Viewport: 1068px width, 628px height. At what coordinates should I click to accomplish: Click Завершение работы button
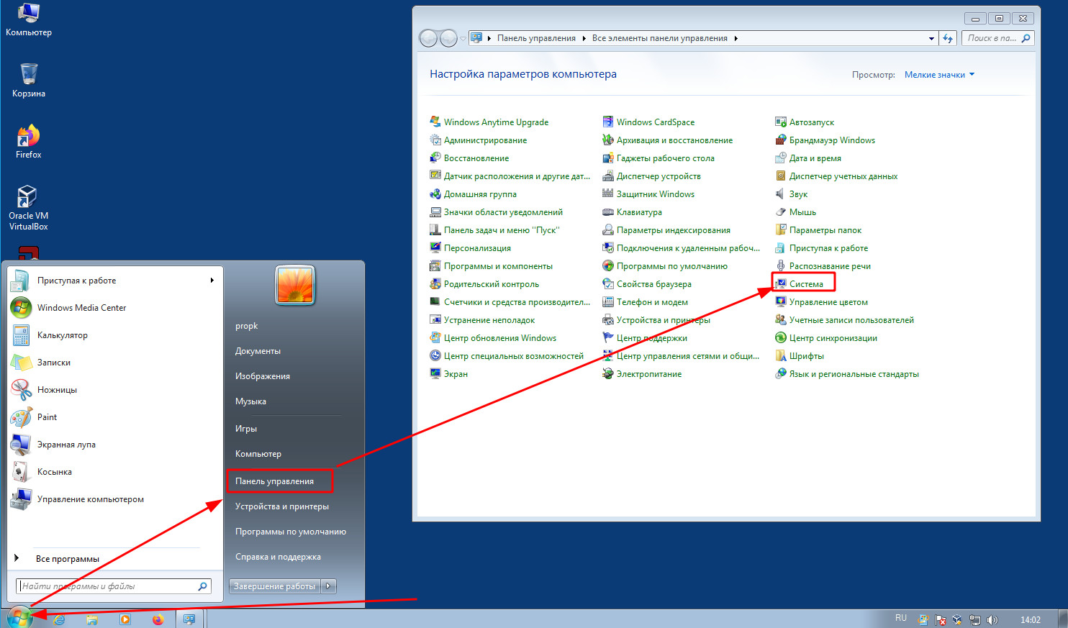(x=274, y=586)
